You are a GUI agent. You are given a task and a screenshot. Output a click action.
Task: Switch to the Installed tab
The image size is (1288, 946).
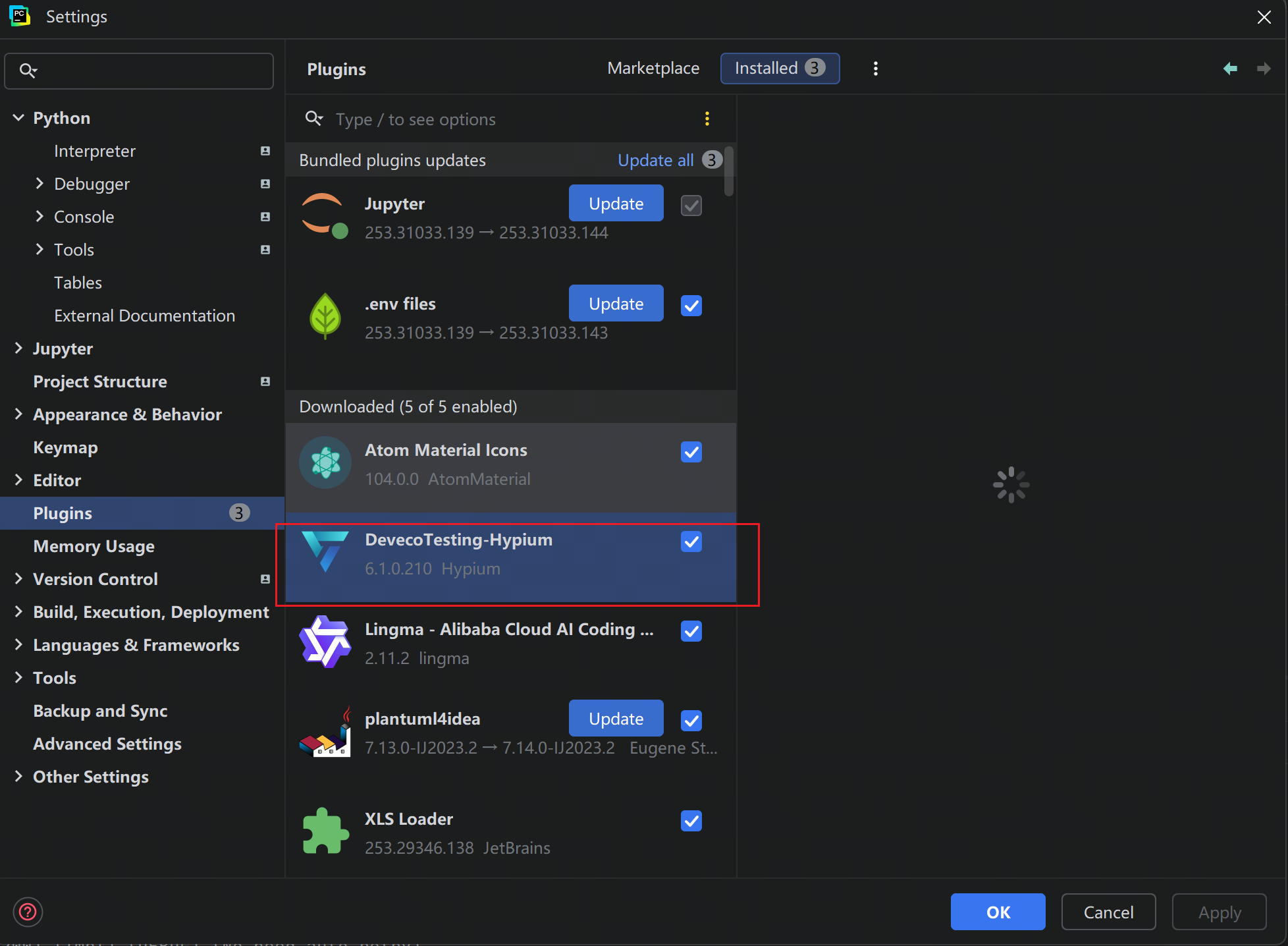pos(780,69)
